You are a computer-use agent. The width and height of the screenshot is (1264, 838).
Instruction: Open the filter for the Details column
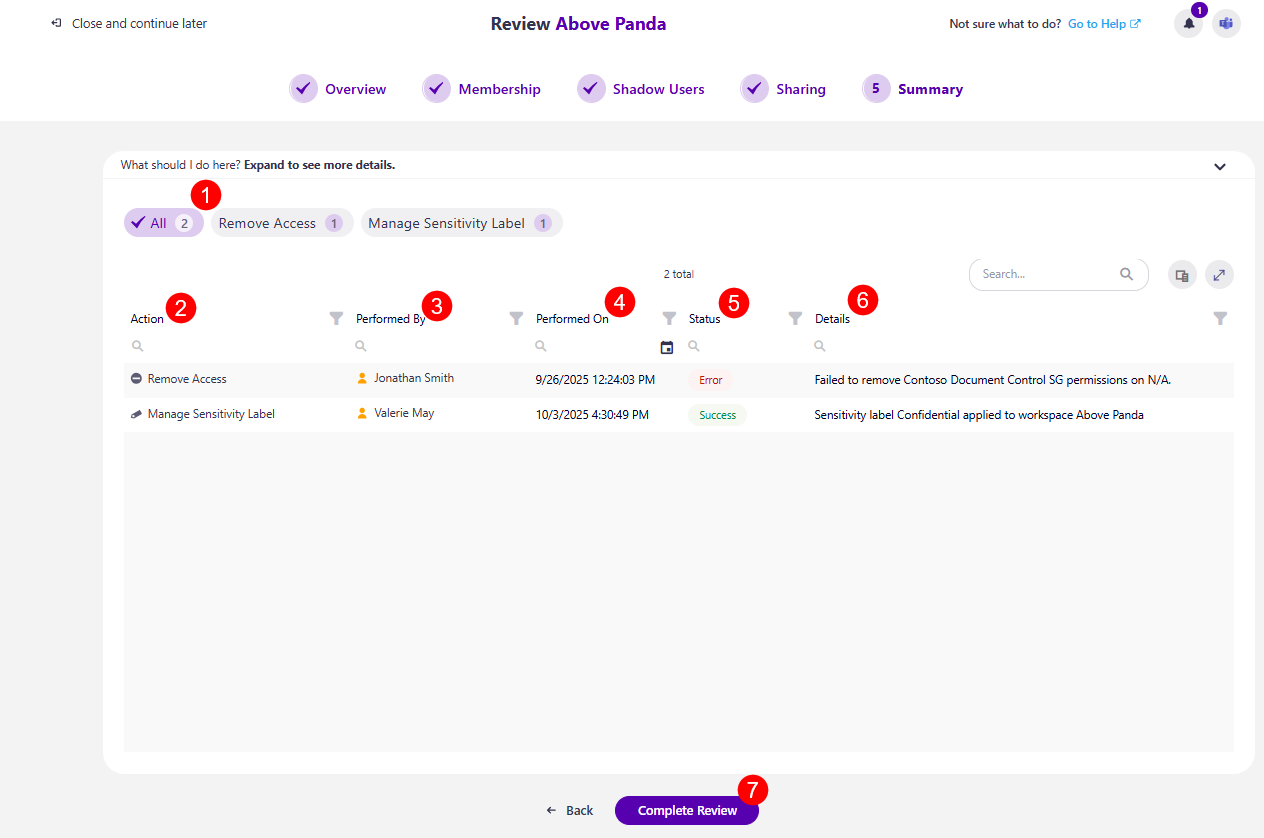[1220, 318]
